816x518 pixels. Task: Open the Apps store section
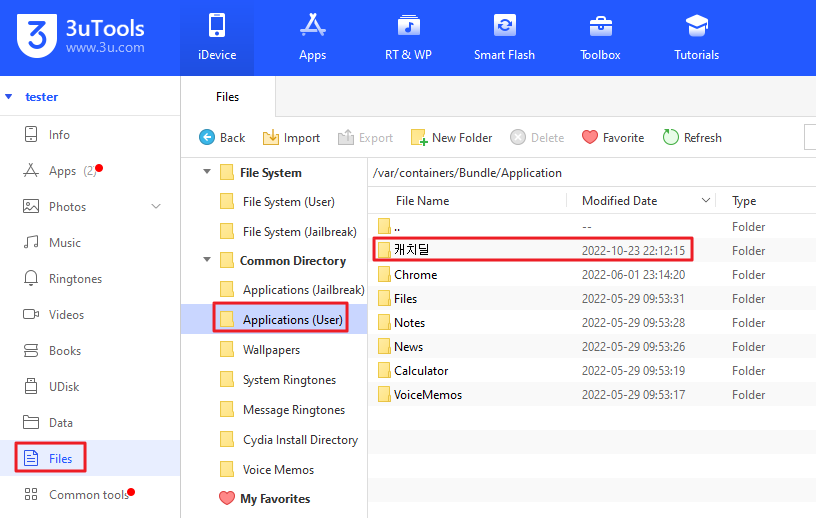tap(313, 37)
